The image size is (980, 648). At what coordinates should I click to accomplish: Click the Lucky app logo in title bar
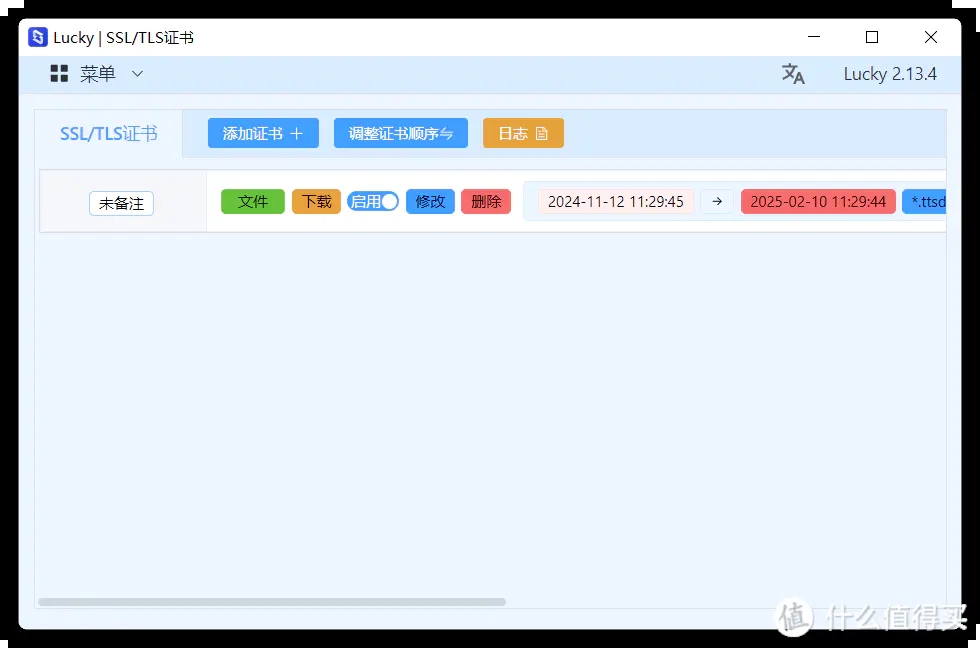point(38,37)
